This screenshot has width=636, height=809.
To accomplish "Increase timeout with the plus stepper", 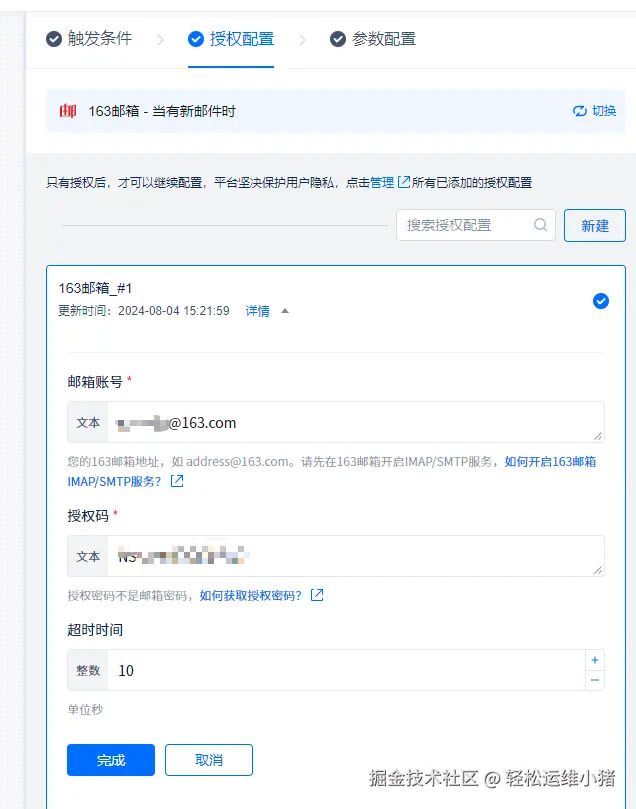I will pyautogui.click(x=595, y=660).
